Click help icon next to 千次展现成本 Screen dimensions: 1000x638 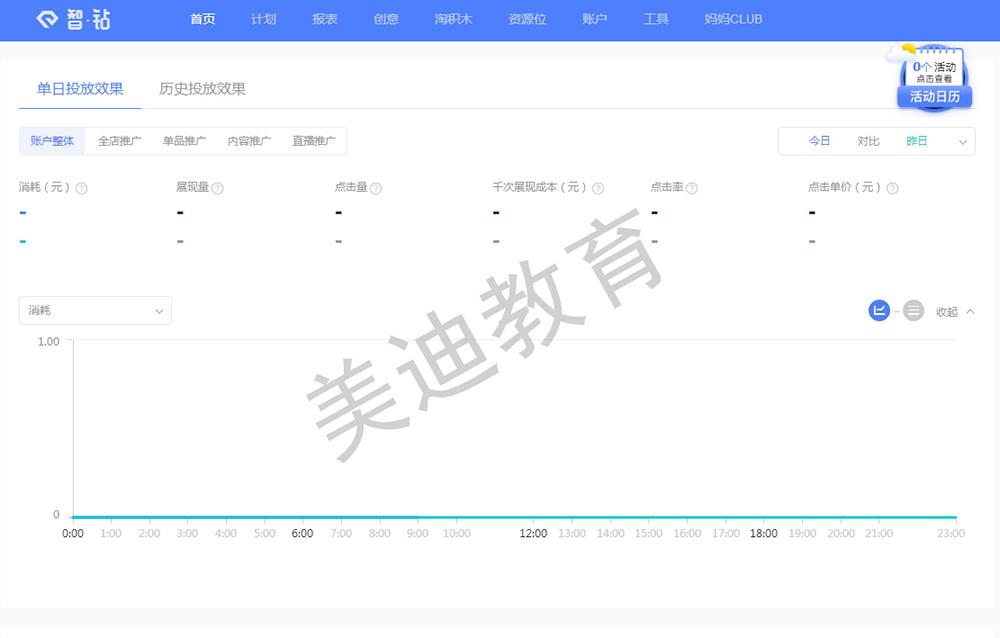pyautogui.click(x=598, y=188)
